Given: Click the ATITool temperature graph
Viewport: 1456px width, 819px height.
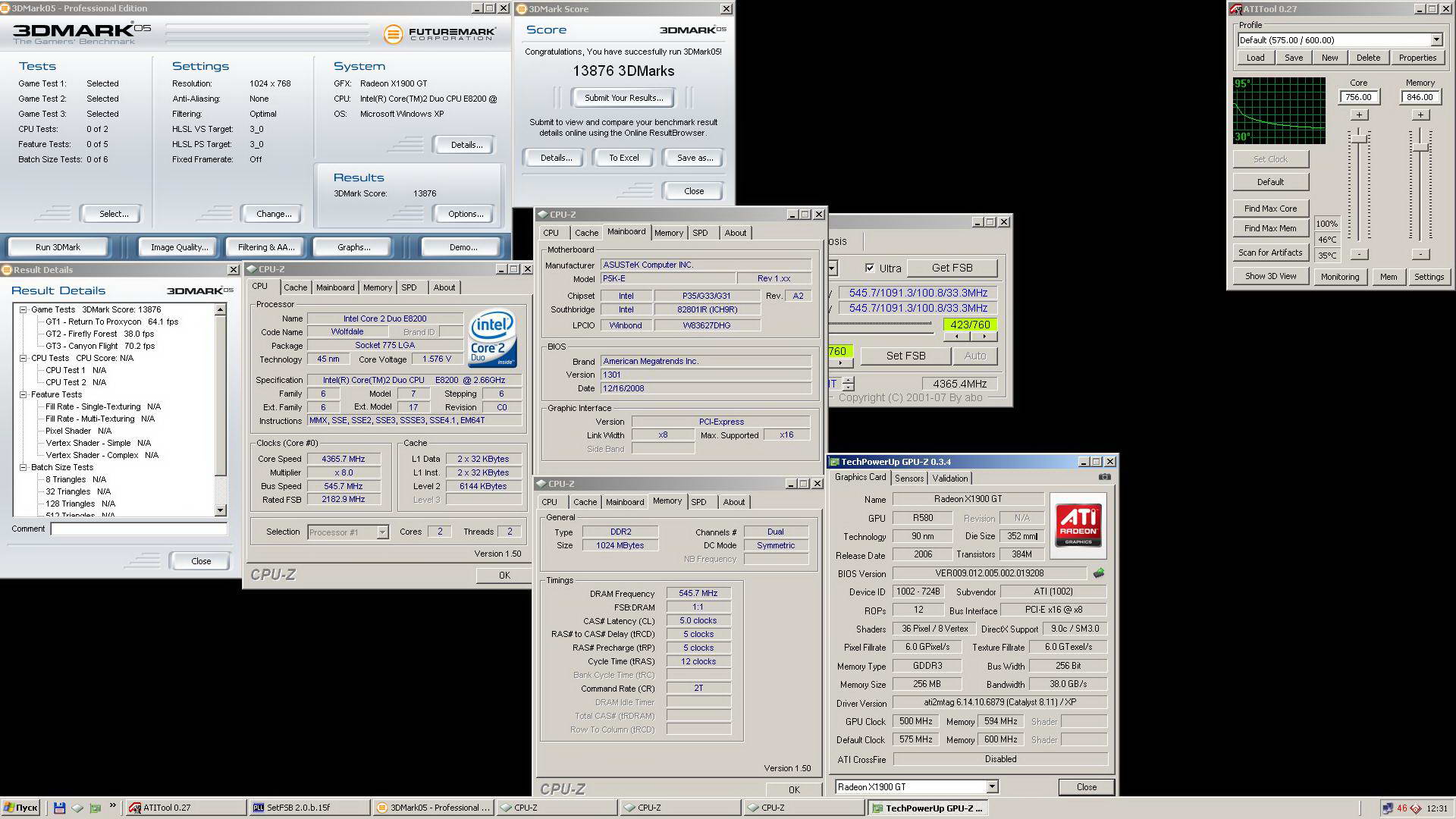Looking at the screenshot, I should pos(1279,111).
